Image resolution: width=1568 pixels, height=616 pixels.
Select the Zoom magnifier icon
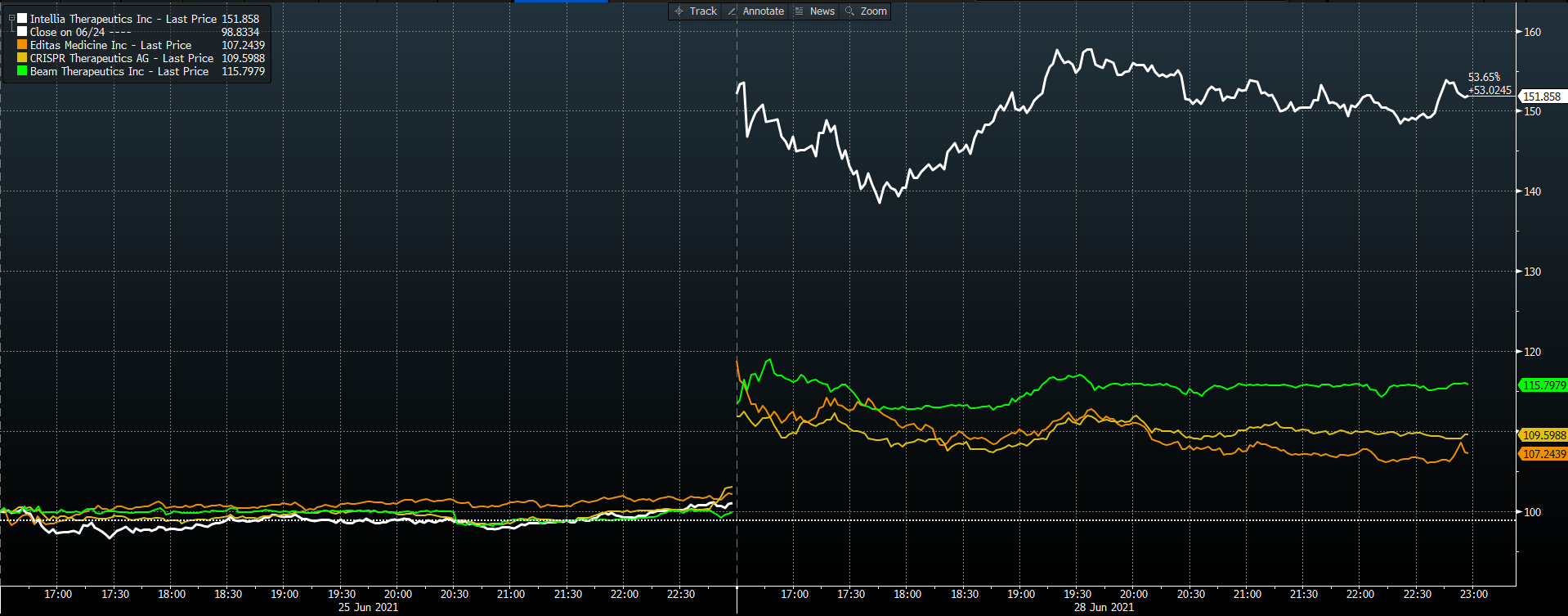(849, 11)
